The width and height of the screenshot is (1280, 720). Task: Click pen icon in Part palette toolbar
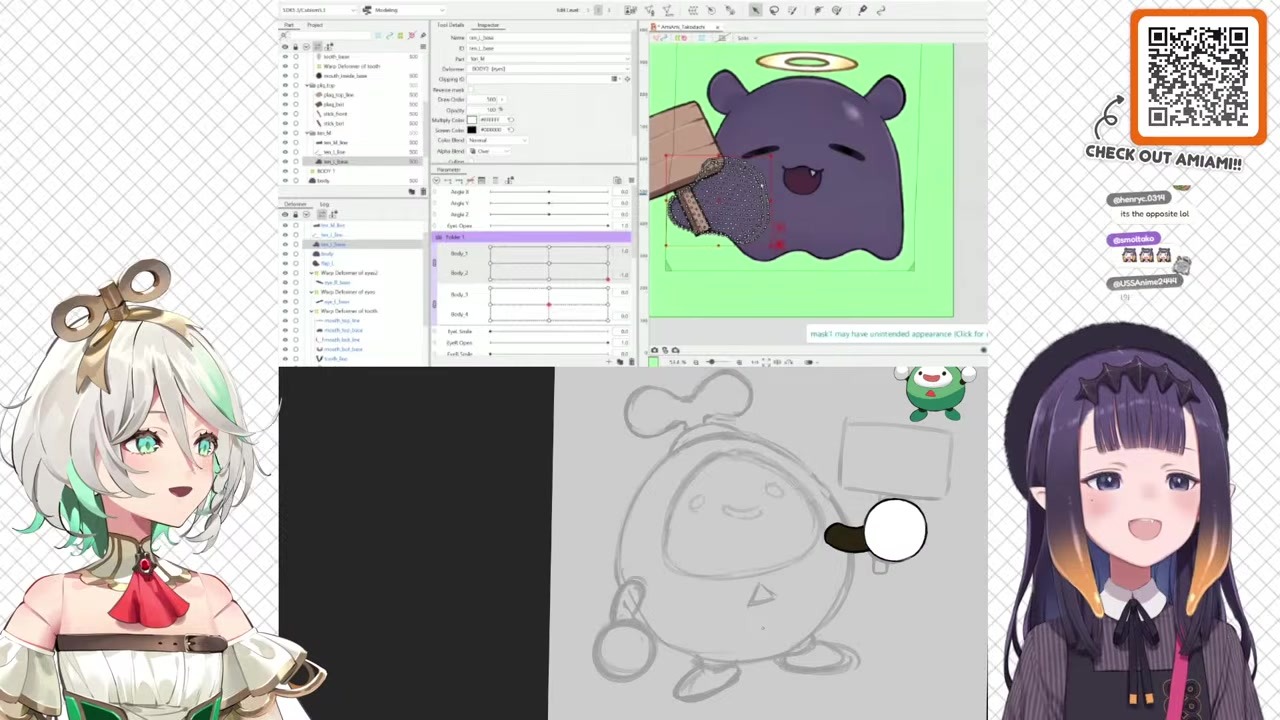[422, 36]
